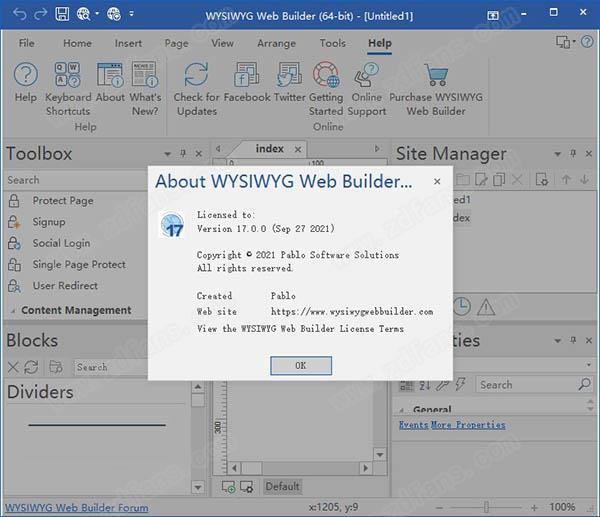Click the manage breakpoints gear icon
600x517 pixels.
click(x=246, y=487)
